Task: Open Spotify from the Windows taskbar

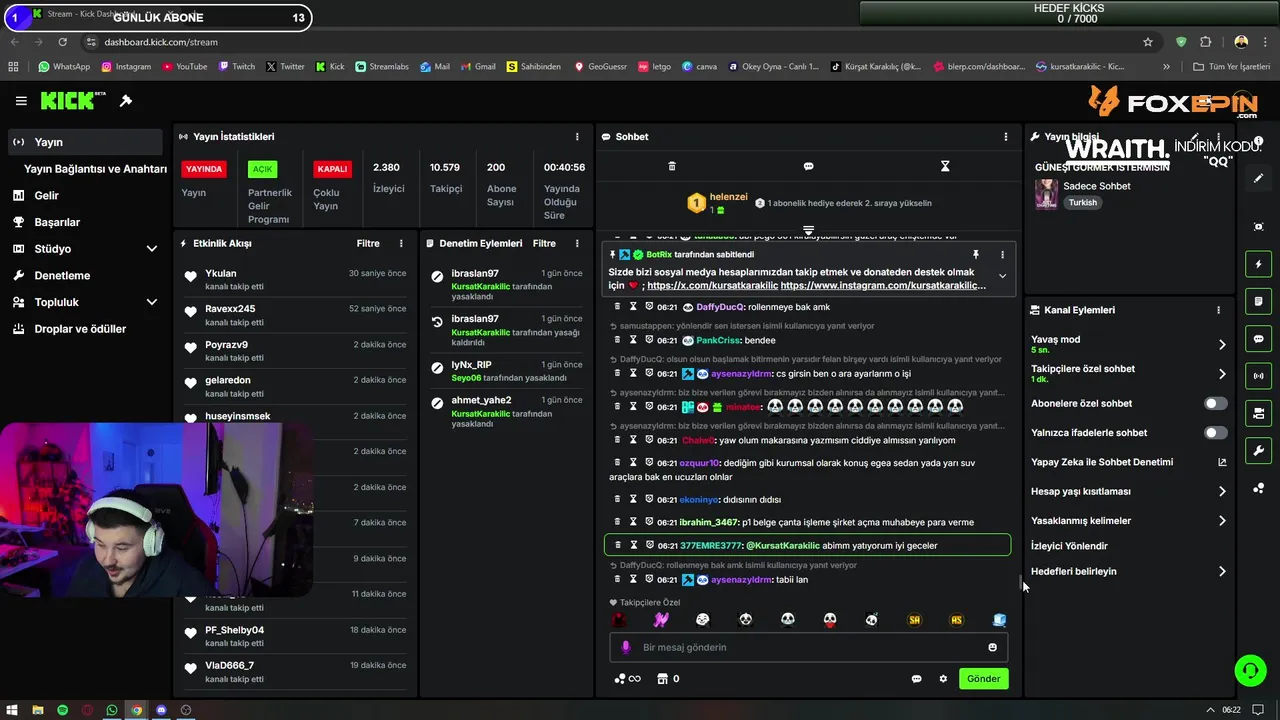Action: click(62, 710)
